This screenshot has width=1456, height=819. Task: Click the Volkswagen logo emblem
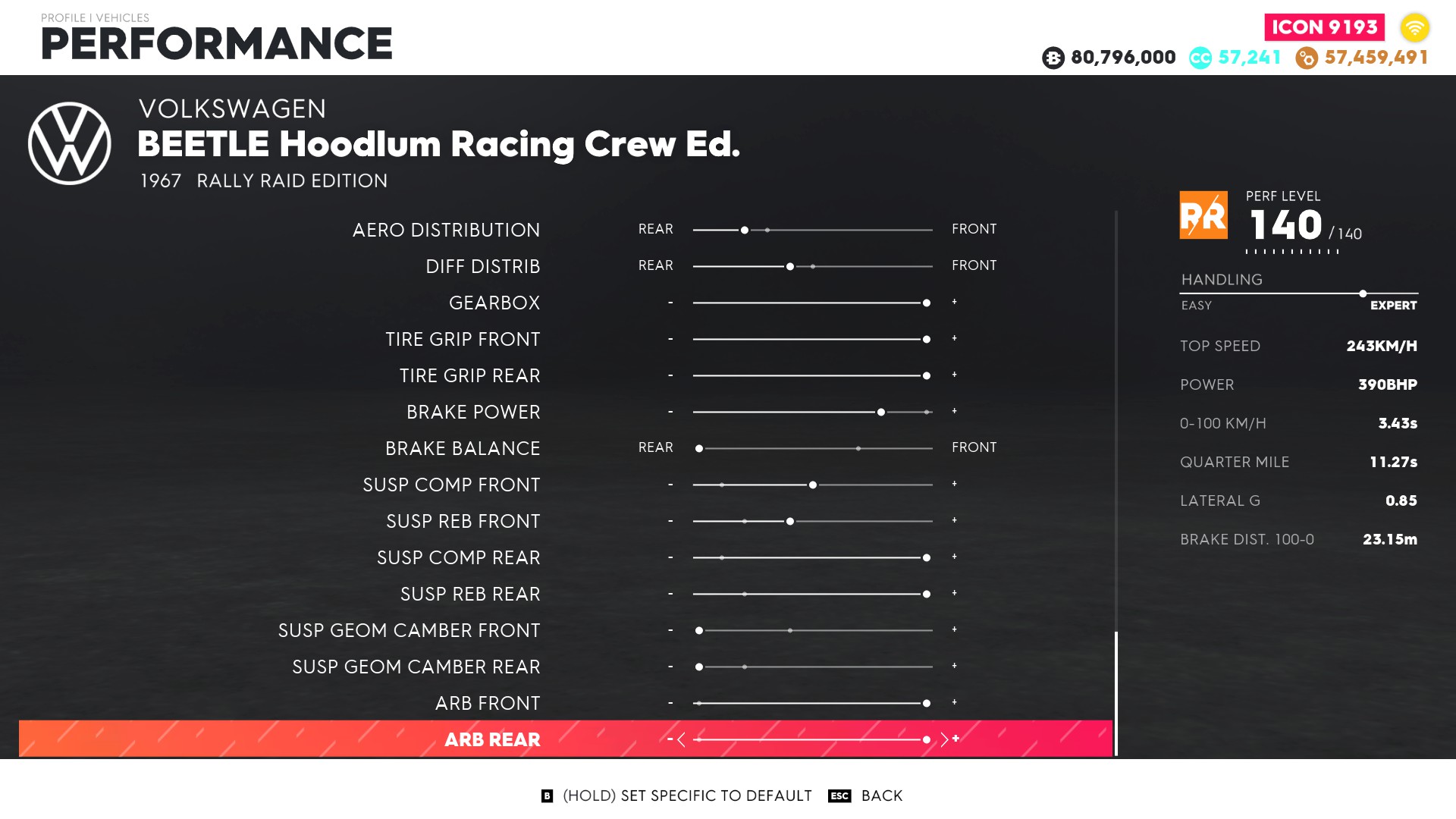point(69,143)
